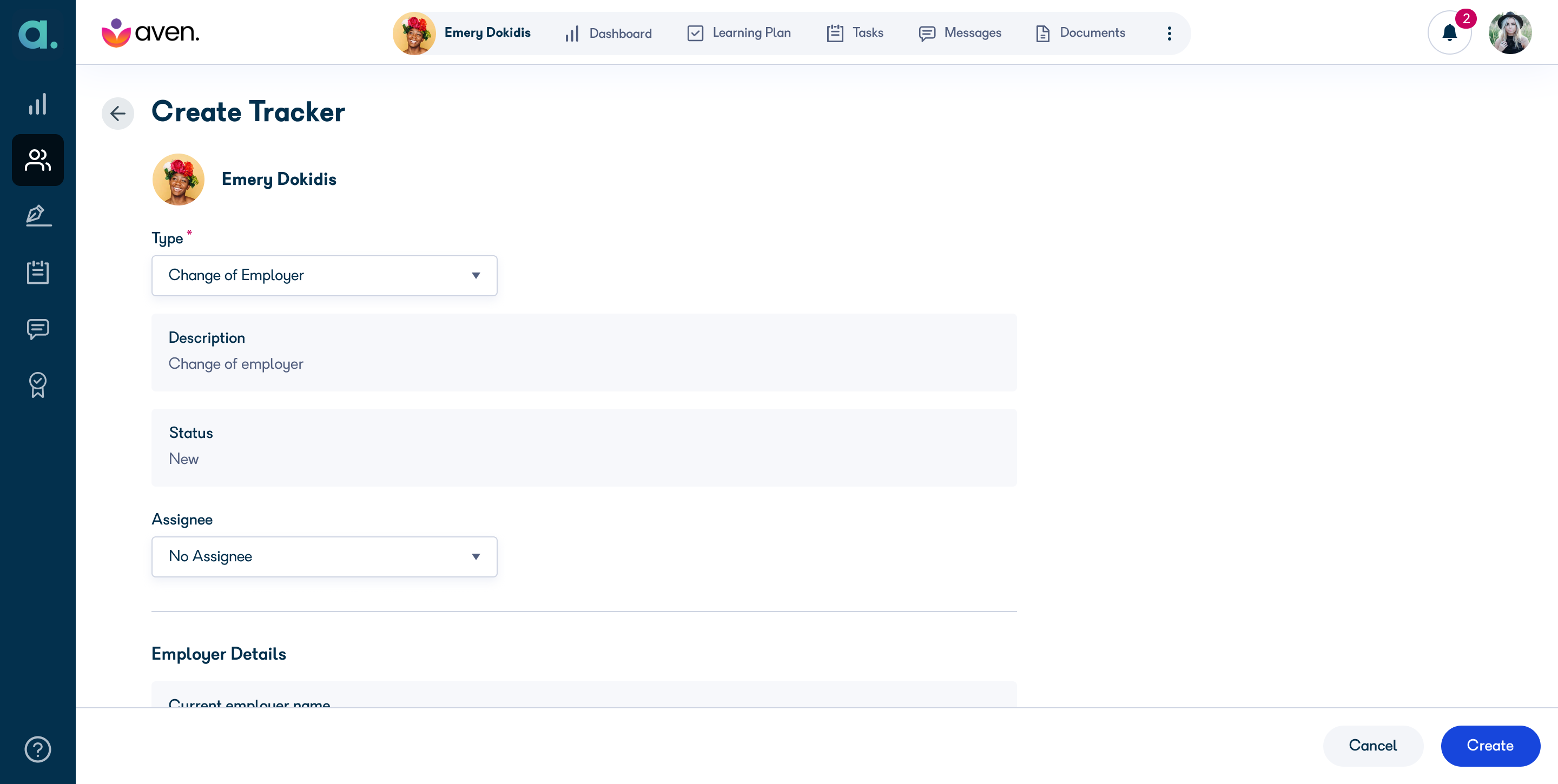
Task: Open the analytics bar chart sidebar icon
Action: coord(37,104)
